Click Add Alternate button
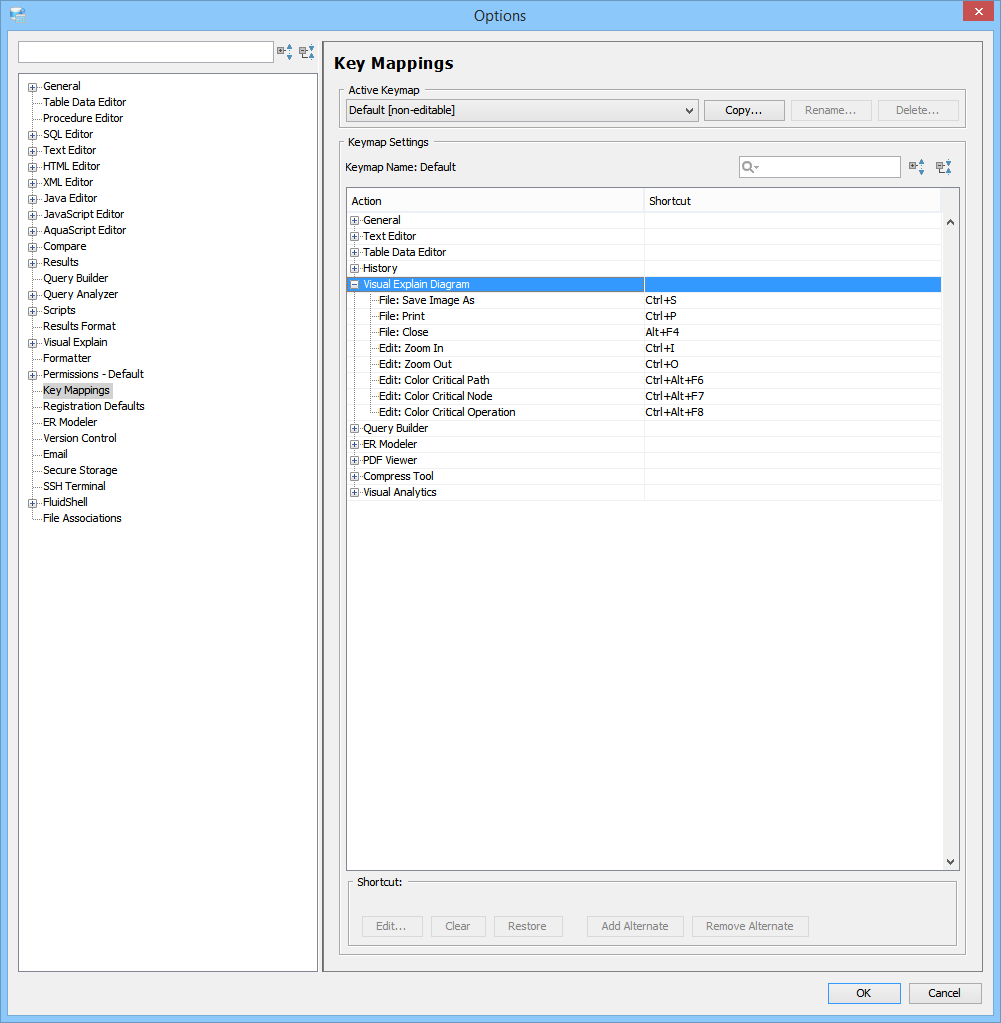This screenshot has width=1001, height=1023. 635,926
